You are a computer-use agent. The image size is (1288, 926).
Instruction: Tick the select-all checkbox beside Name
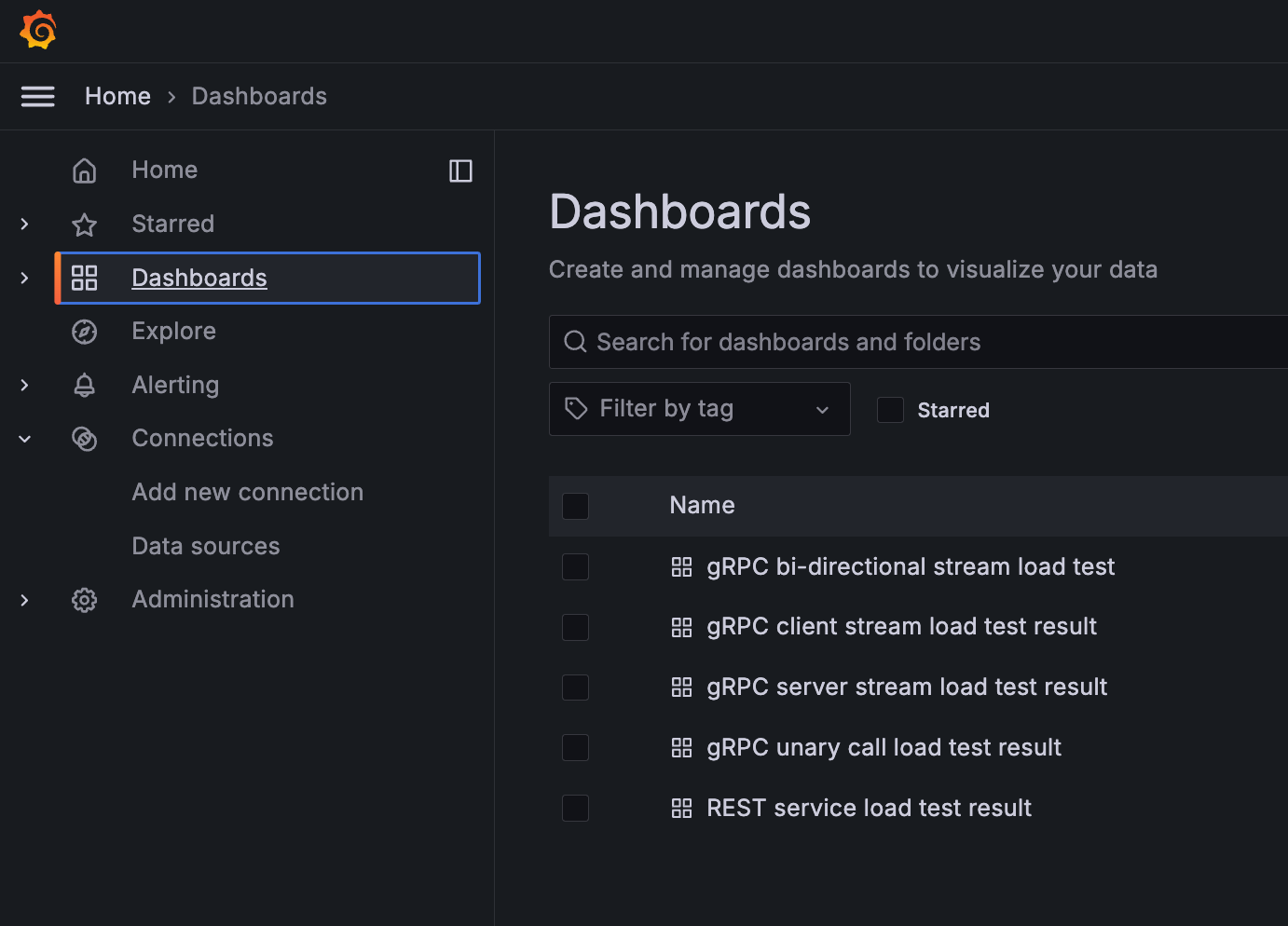576,506
